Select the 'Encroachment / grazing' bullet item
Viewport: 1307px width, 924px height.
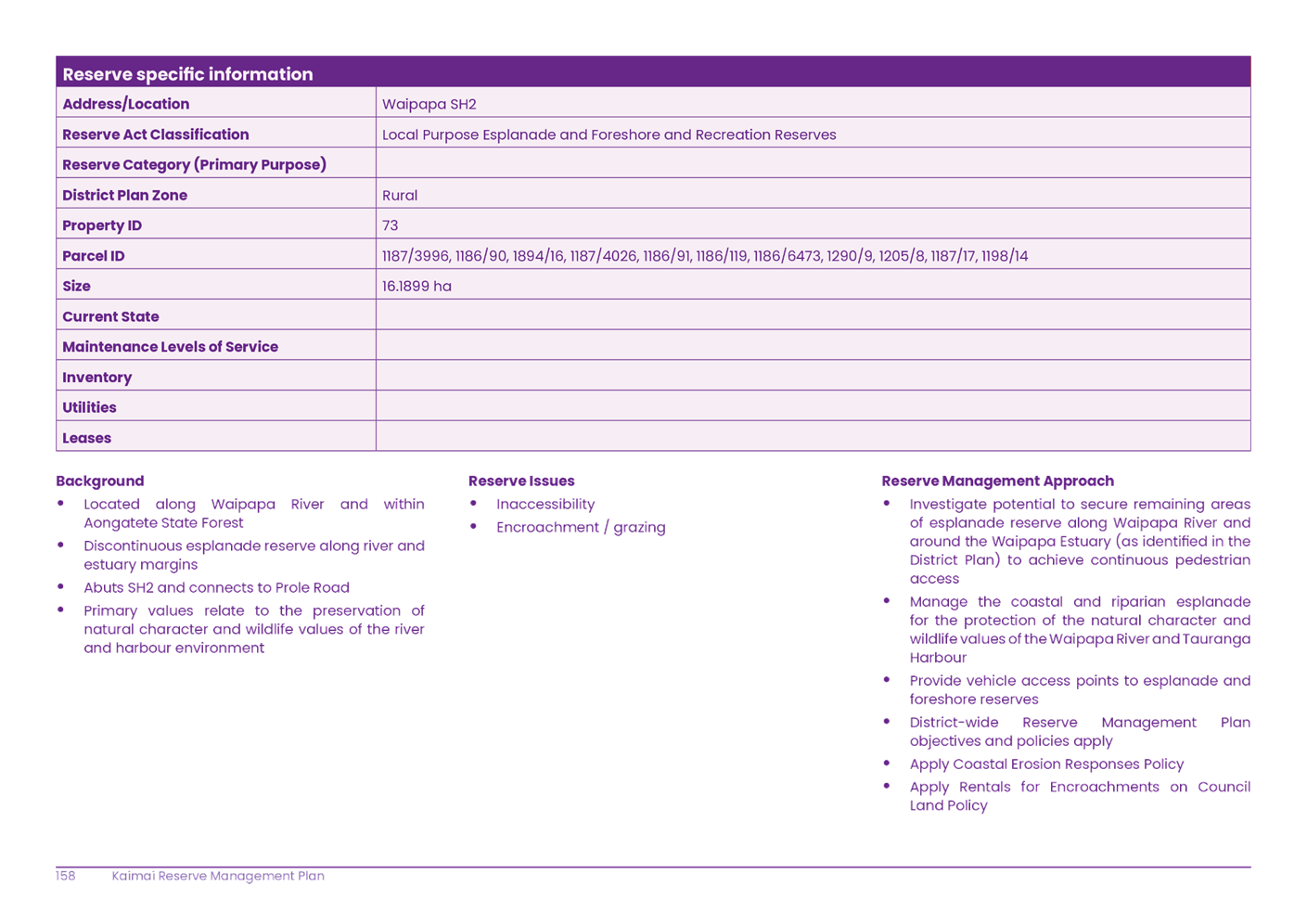pyautogui.click(x=580, y=527)
